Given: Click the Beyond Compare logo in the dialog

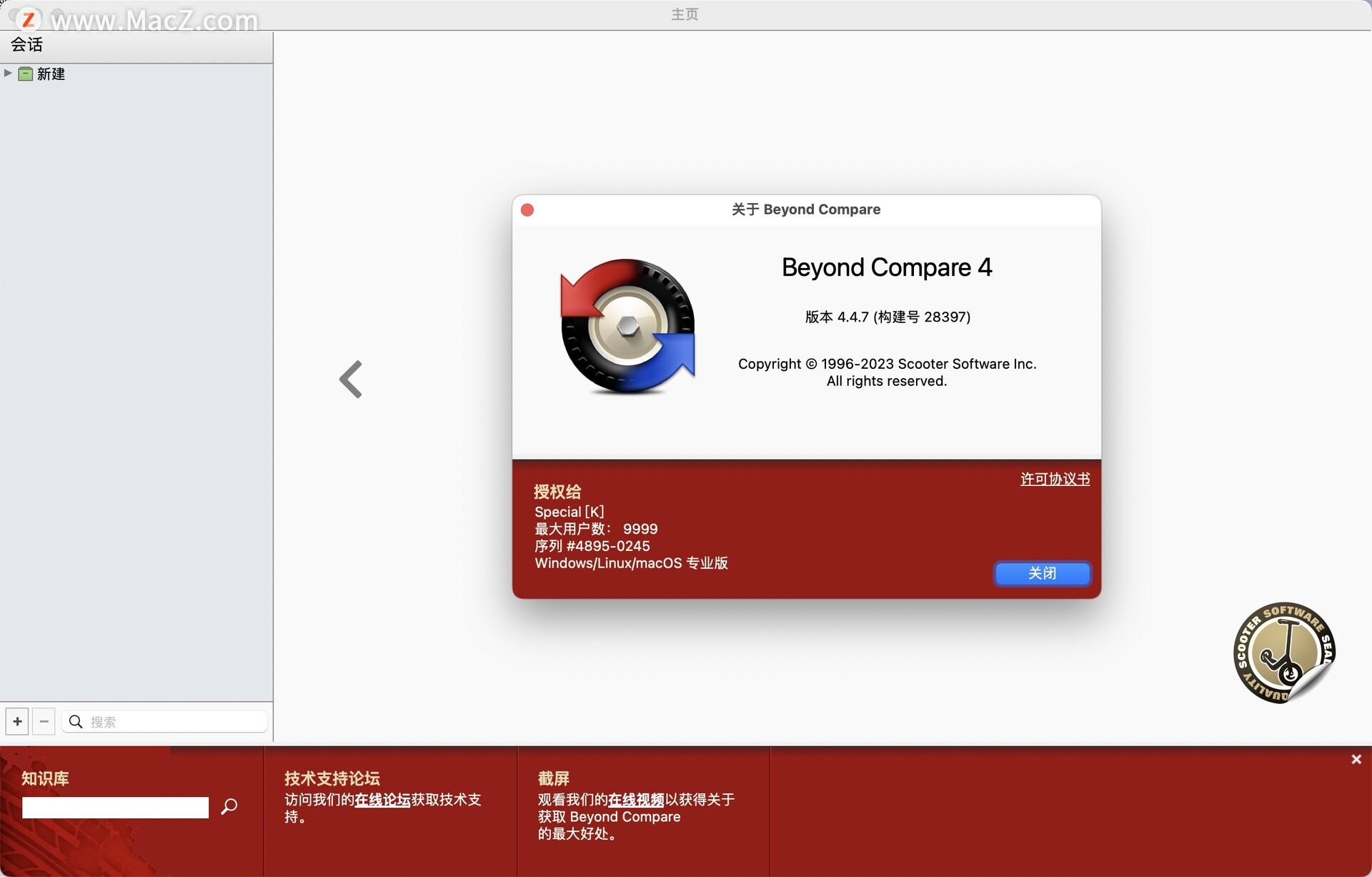Looking at the screenshot, I should click(x=627, y=327).
